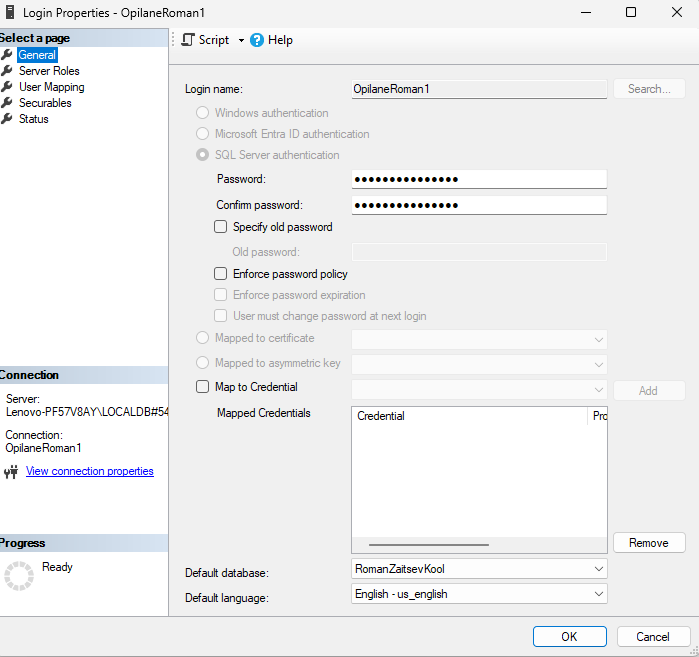Click the Status page wrench icon

coord(7,119)
